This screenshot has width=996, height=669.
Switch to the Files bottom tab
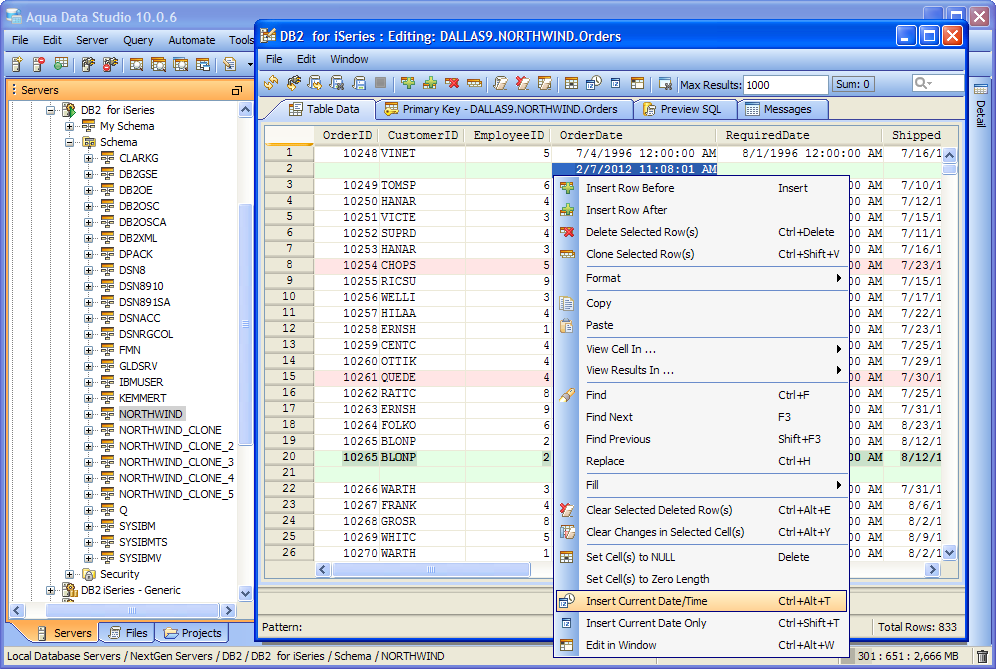pyautogui.click(x=128, y=633)
